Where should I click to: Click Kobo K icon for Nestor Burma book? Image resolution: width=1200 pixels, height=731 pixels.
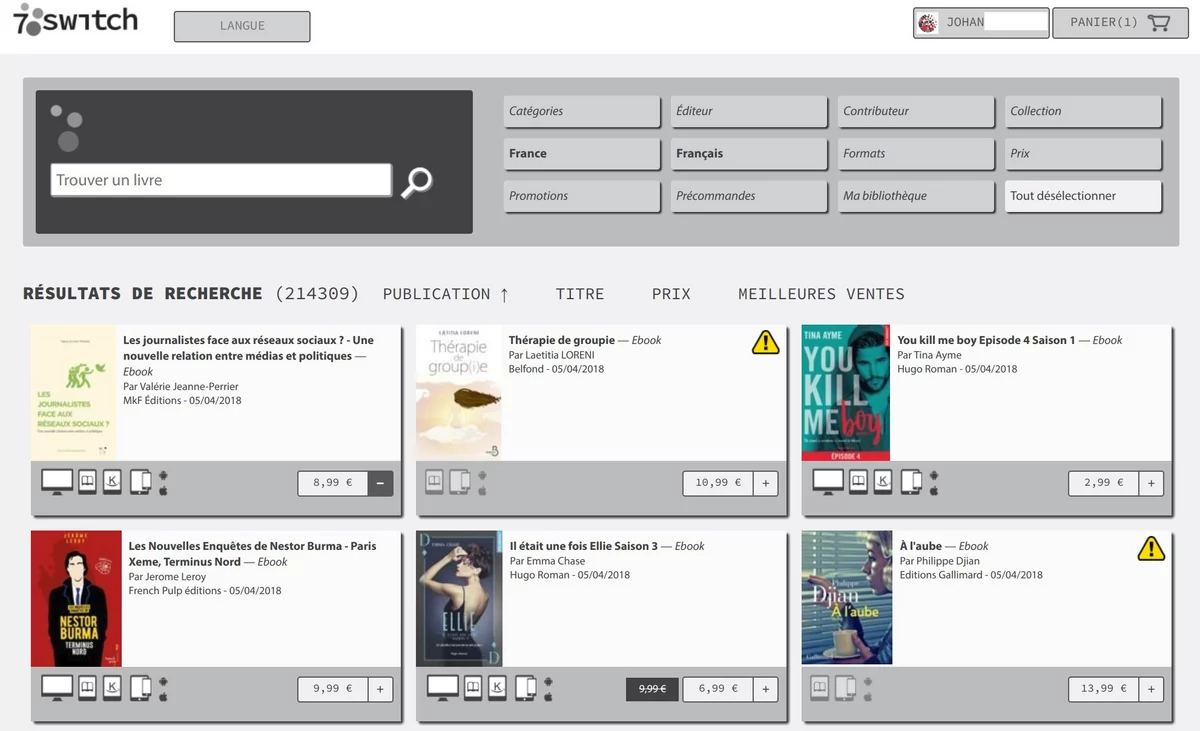tap(112, 688)
